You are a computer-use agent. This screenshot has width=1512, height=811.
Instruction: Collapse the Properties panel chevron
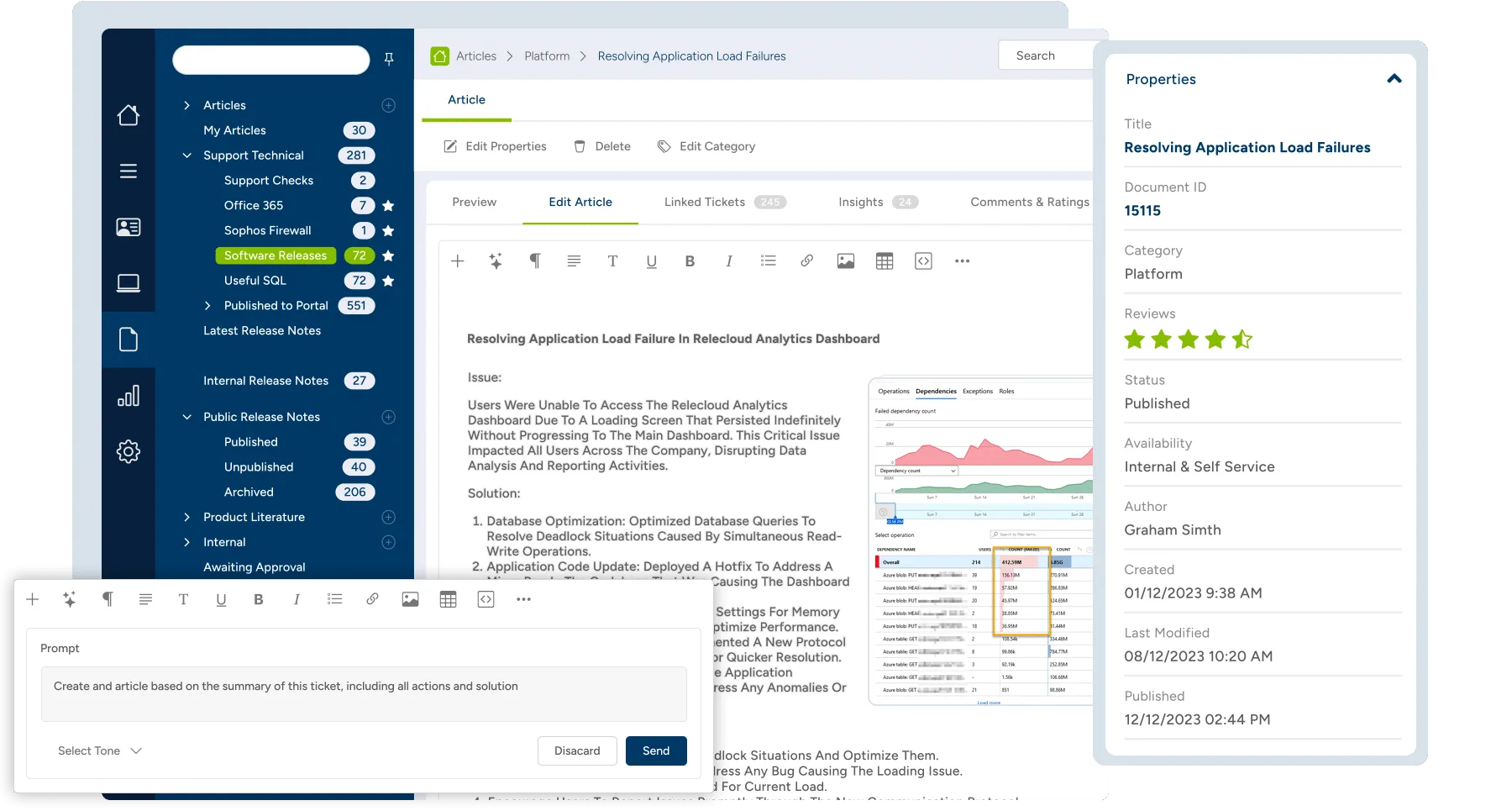pyautogui.click(x=1394, y=79)
